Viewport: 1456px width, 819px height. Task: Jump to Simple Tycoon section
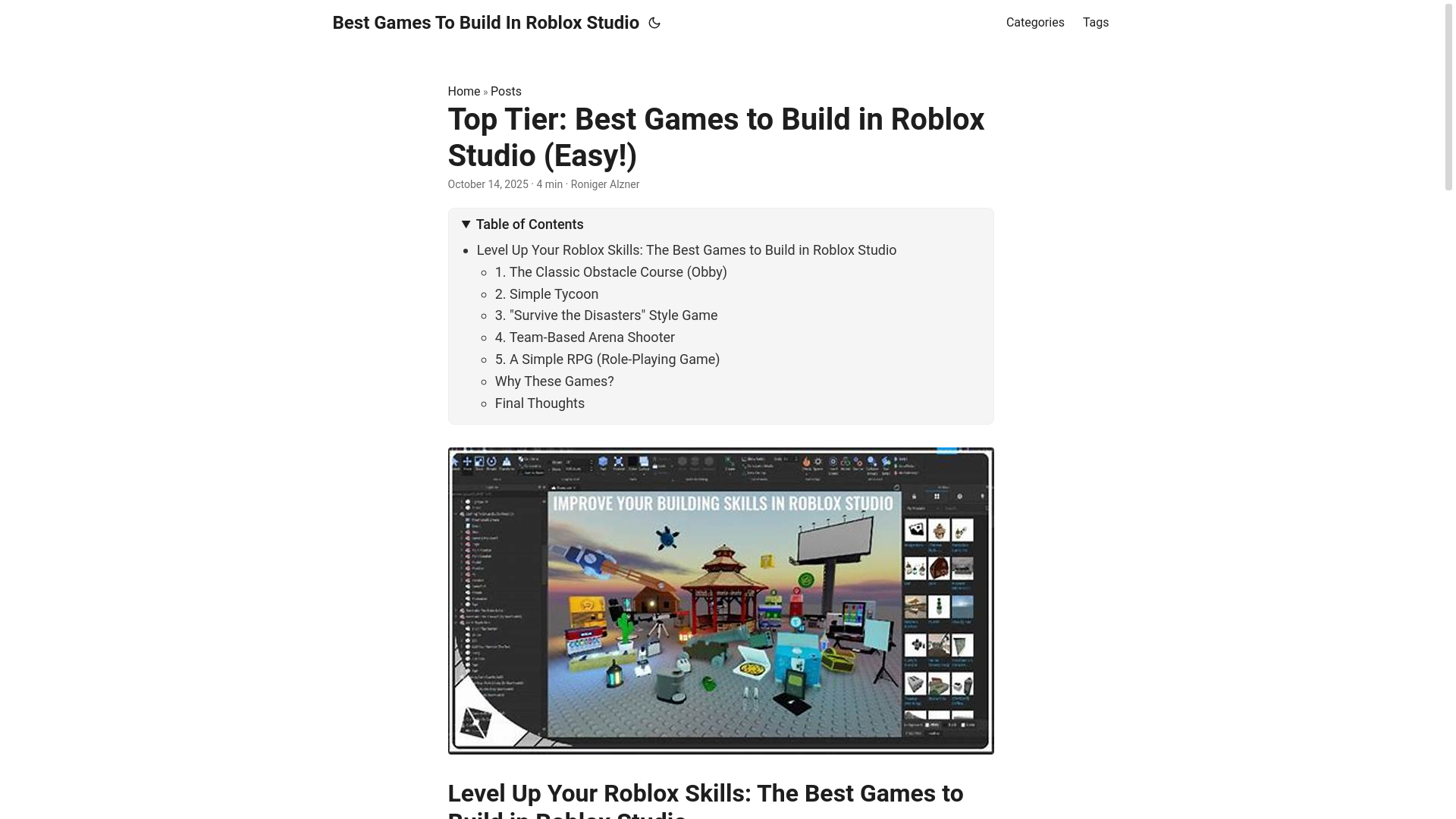point(546,294)
